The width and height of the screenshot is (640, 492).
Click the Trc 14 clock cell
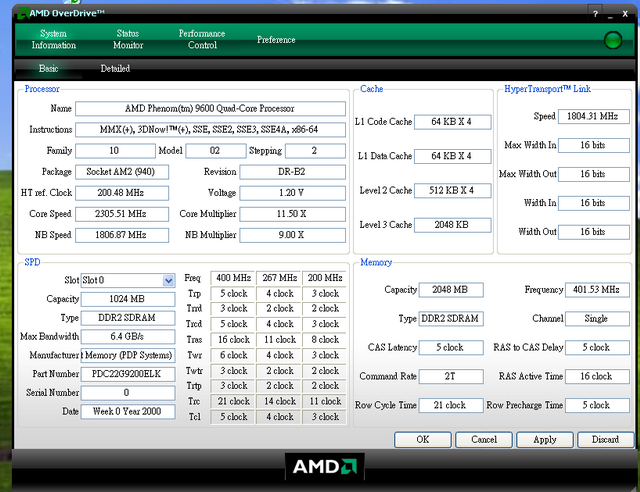pyautogui.click(x=279, y=401)
